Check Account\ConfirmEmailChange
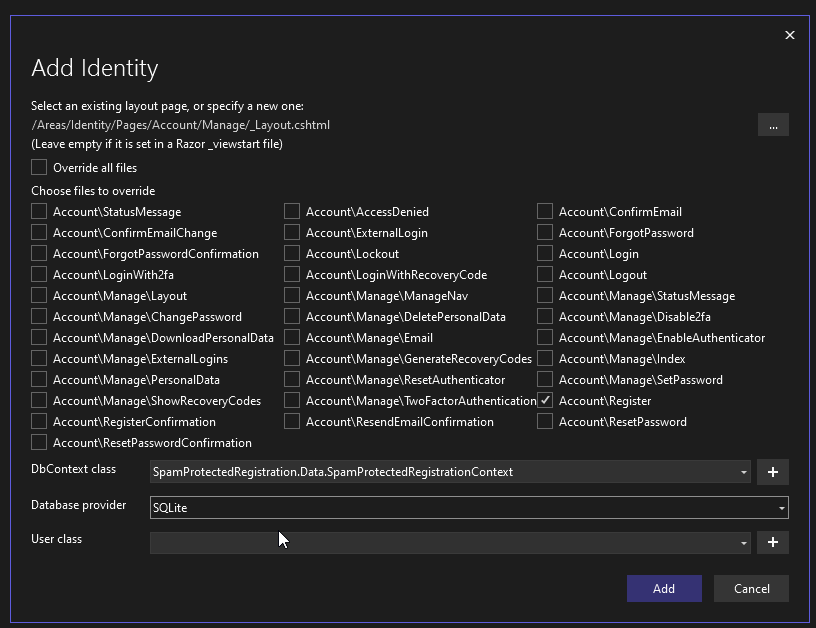This screenshot has width=816, height=628. pyautogui.click(x=39, y=232)
